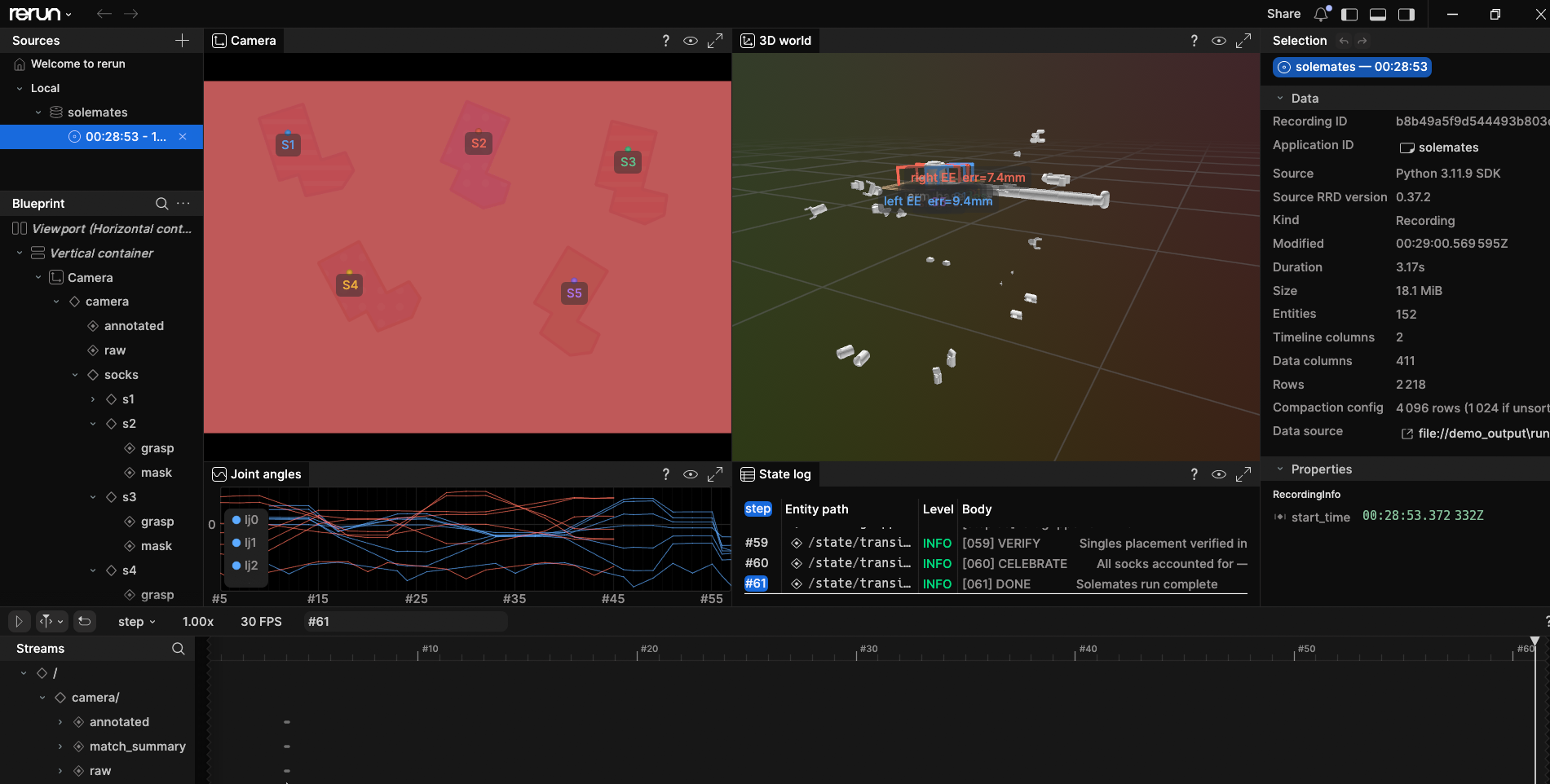Open help for 3D world view
1550x784 pixels.
click(1195, 41)
